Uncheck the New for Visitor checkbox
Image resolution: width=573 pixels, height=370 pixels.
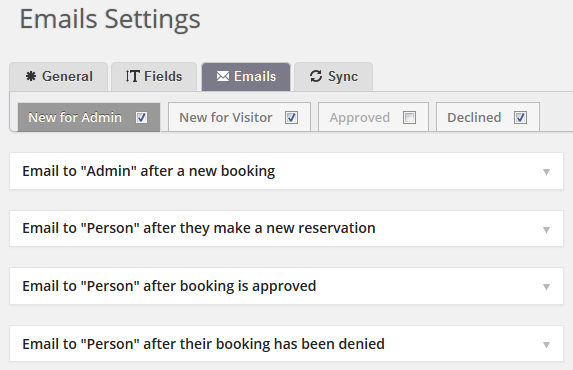coord(291,118)
